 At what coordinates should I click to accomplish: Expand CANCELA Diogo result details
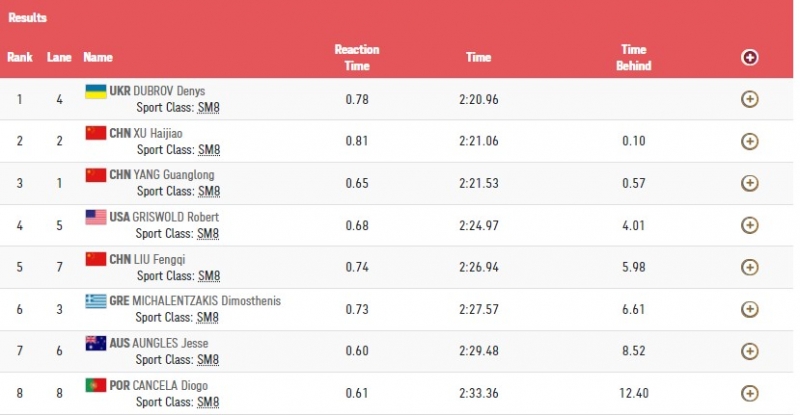(749, 393)
